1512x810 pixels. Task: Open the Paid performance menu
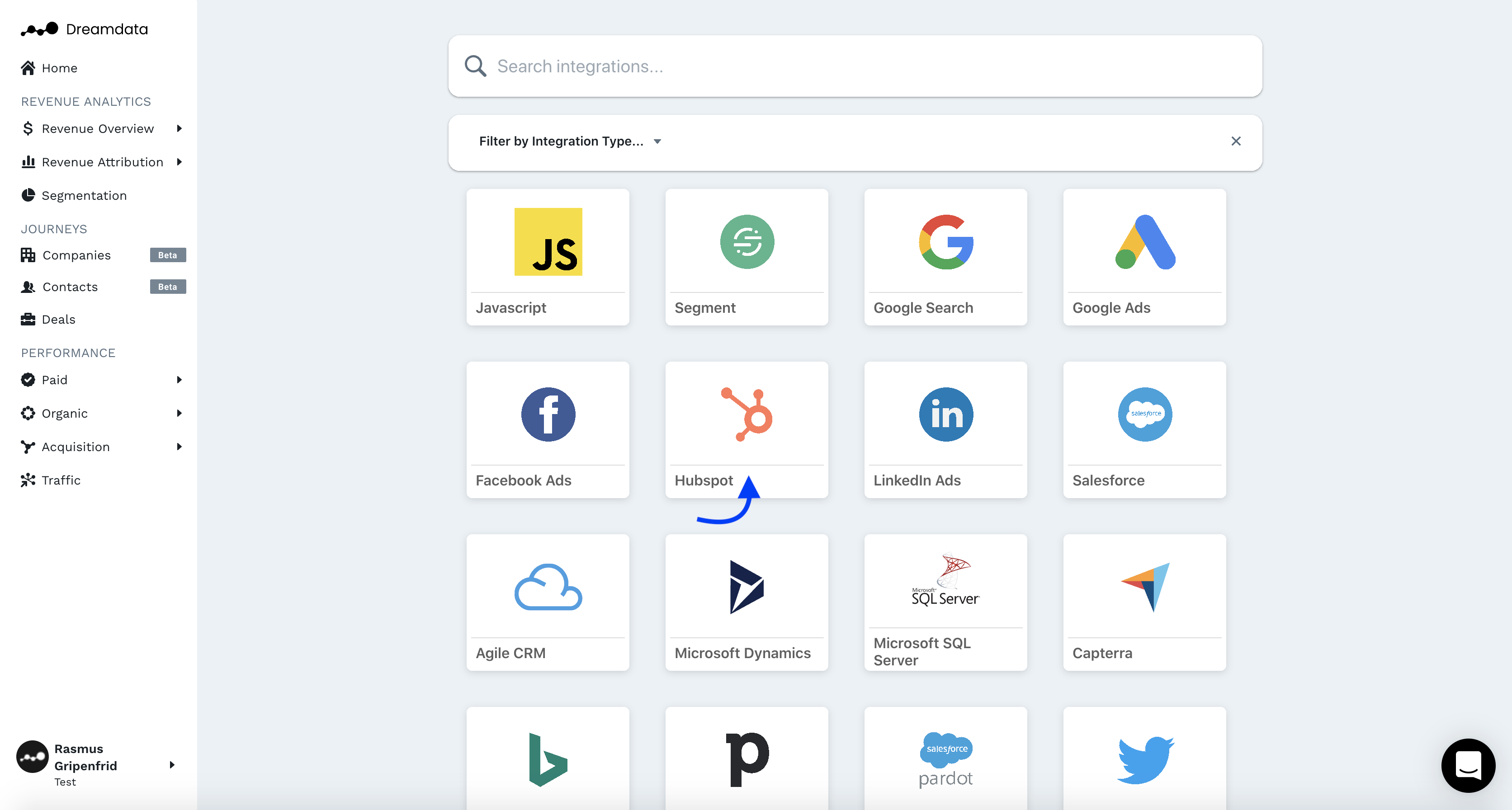(x=55, y=380)
